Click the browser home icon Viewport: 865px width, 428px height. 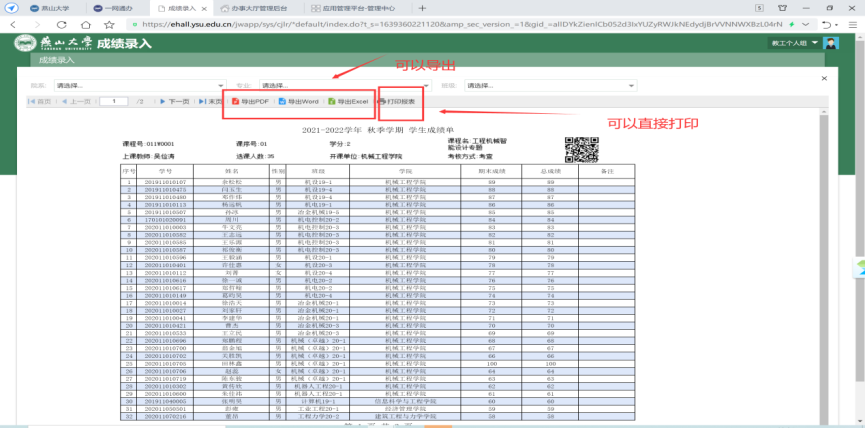88,24
